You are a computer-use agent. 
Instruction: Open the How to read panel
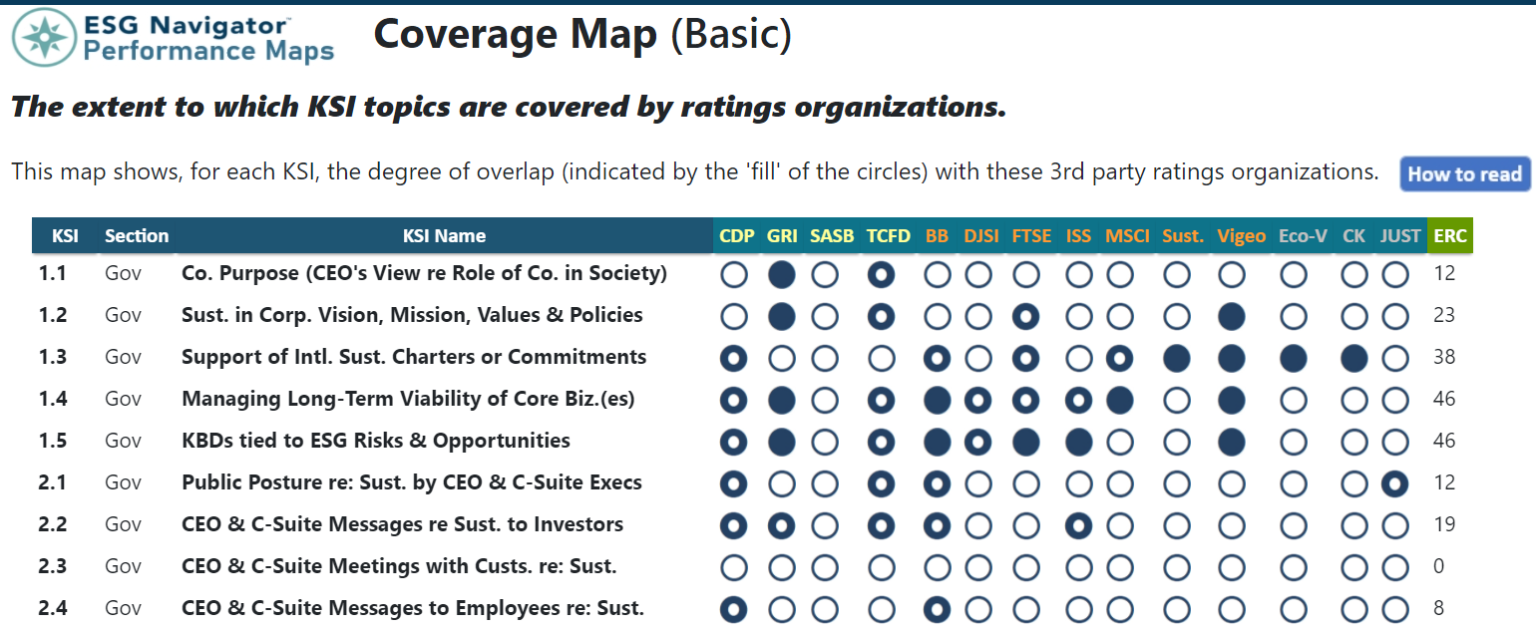pyautogui.click(x=1464, y=174)
